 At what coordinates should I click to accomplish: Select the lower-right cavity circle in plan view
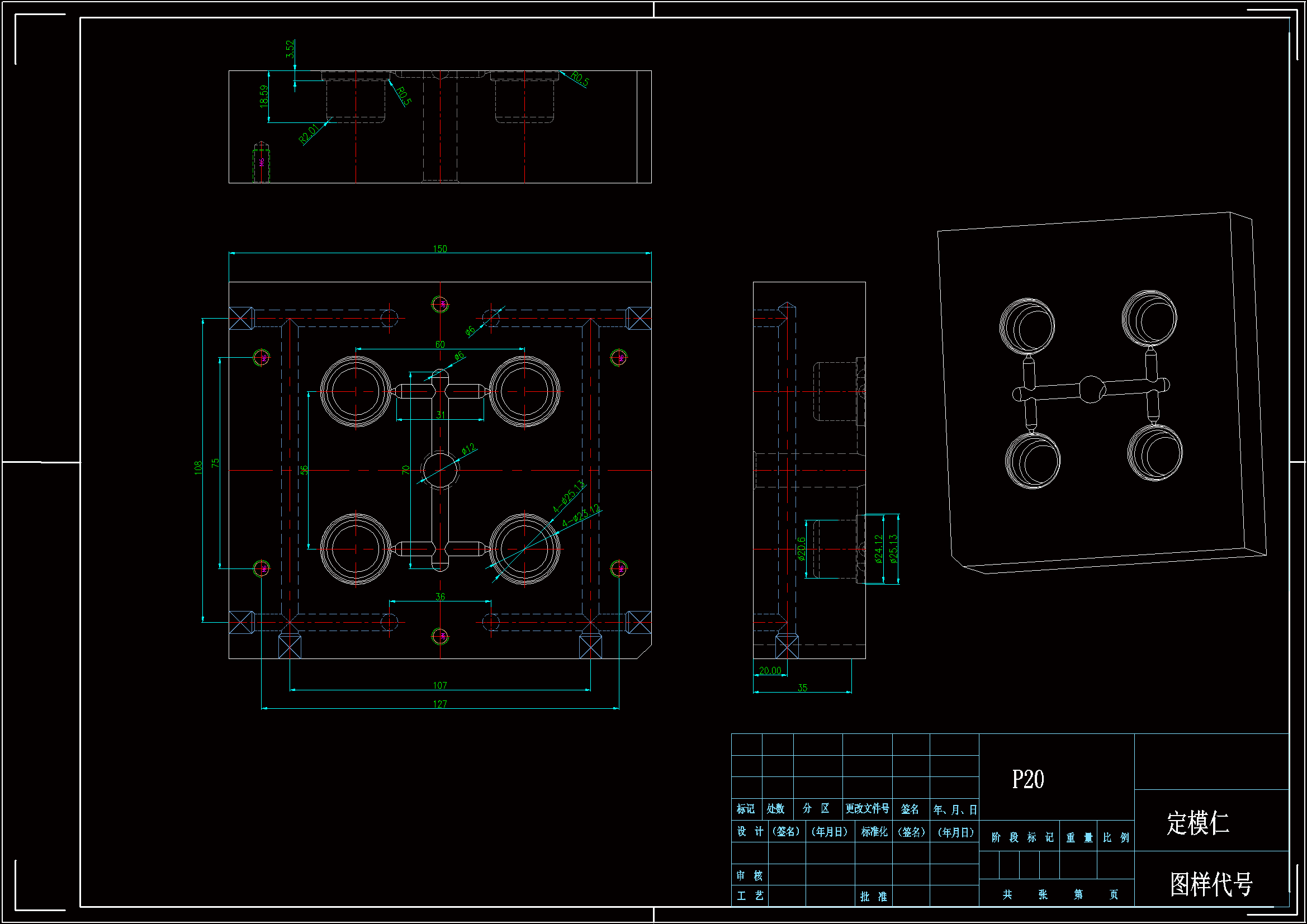click(x=524, y=549)
